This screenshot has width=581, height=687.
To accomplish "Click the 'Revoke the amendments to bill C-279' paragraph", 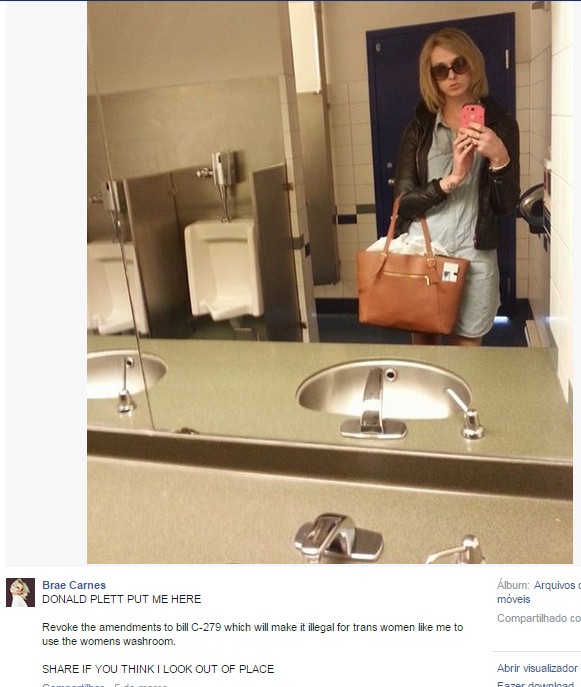I will click(x=252, y=634).
